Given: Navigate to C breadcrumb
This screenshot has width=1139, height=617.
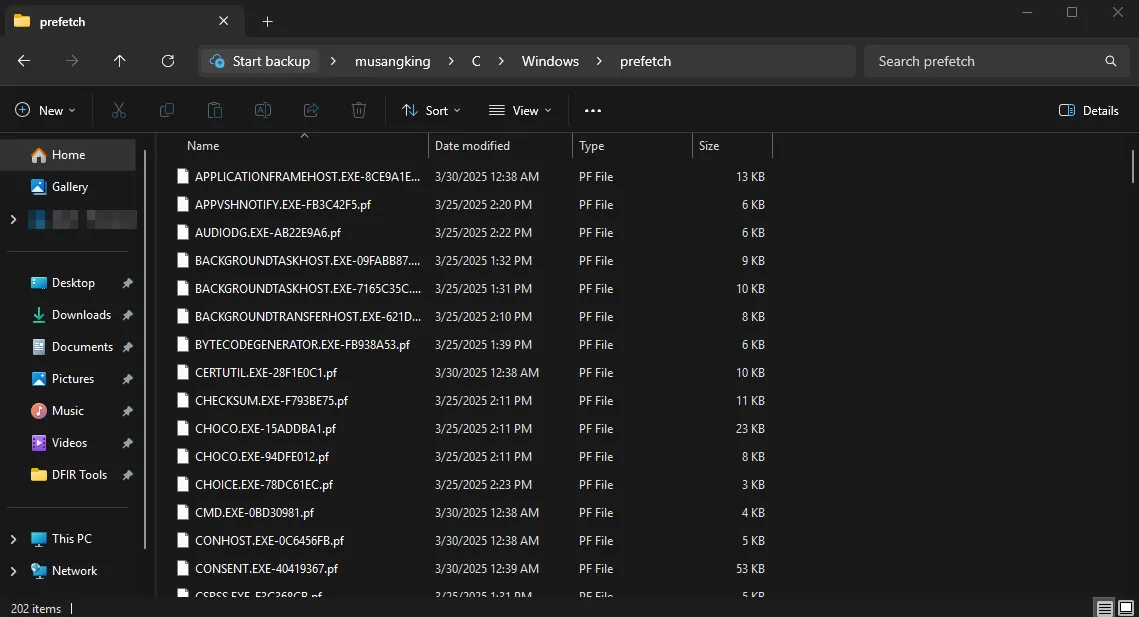Looking at the screenshot, I should coord(476,61).
